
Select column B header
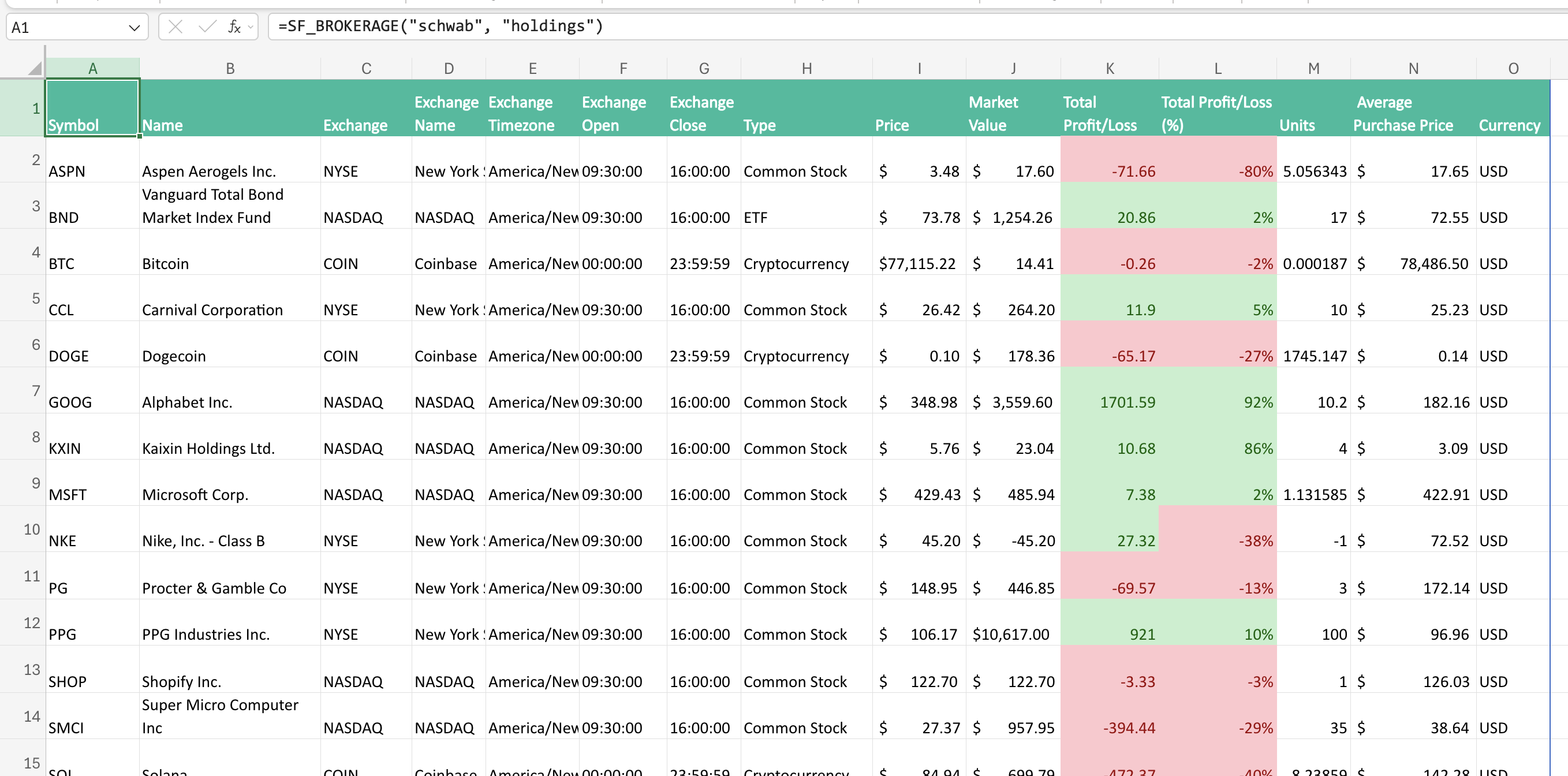(230, 68)
